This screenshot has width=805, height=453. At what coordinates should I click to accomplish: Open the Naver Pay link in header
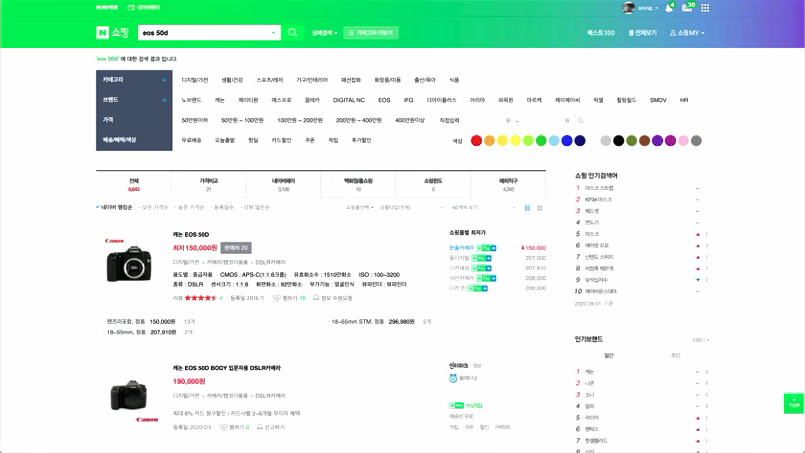point(144,7)
